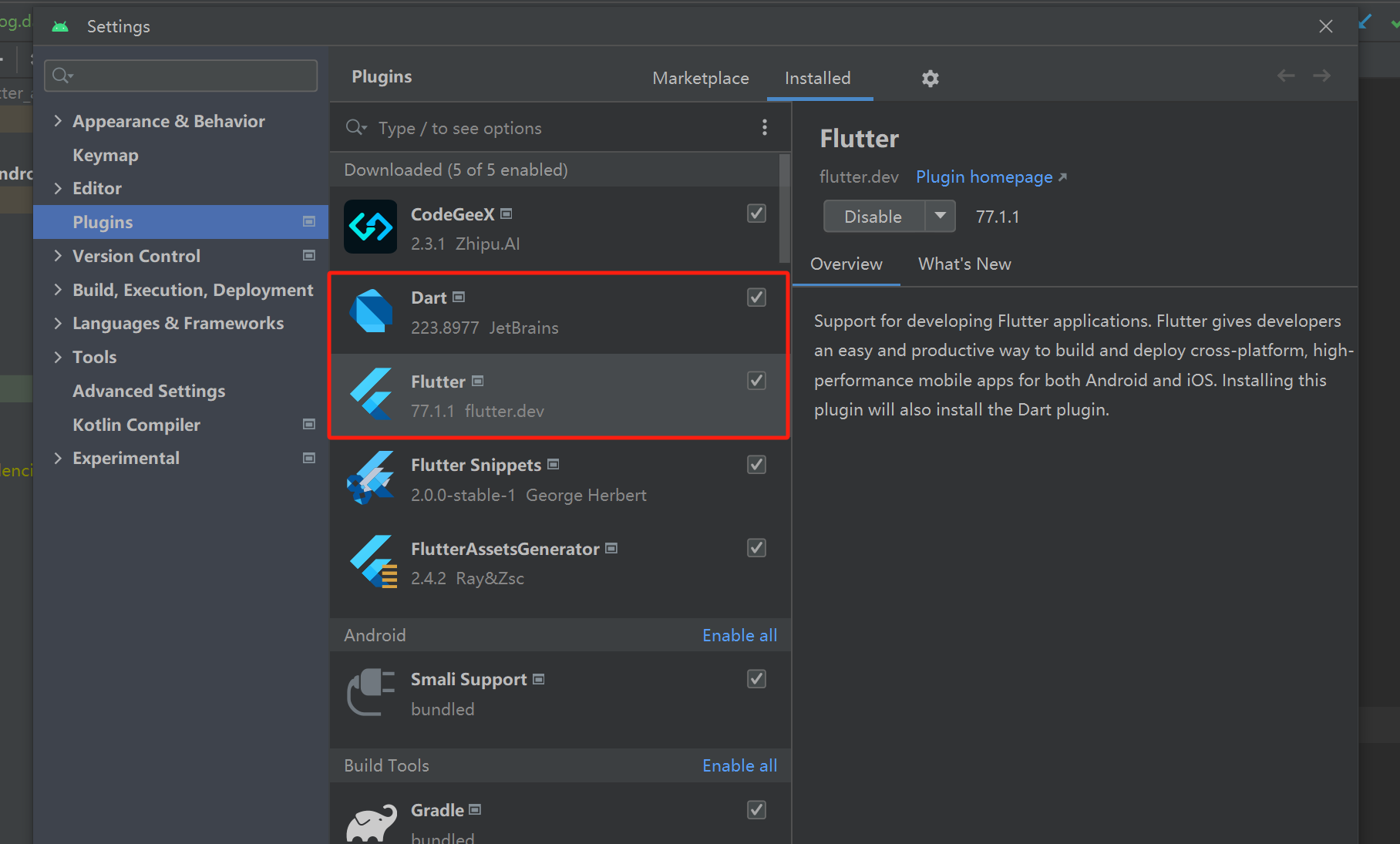1400x844 pixels.
Task: Select the FlutterAssetsGenerator plugin name
Action: coord(505,549)
